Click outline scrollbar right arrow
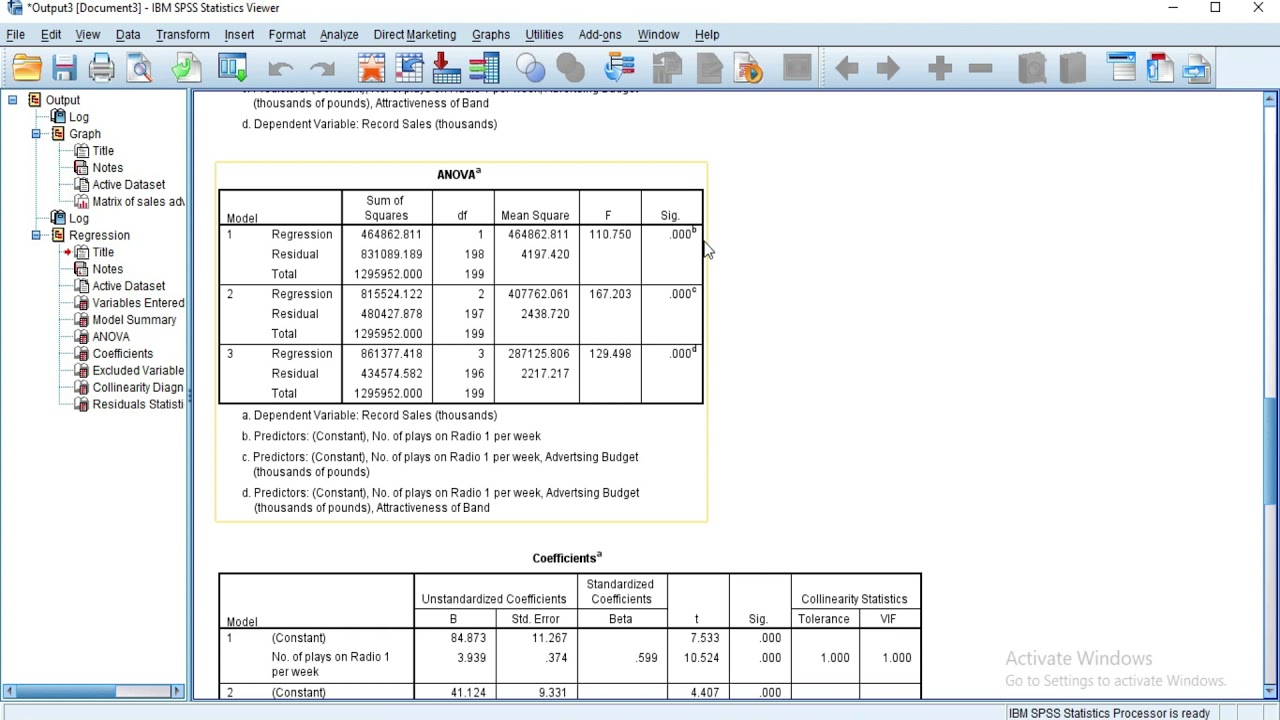 pos(178,691)
